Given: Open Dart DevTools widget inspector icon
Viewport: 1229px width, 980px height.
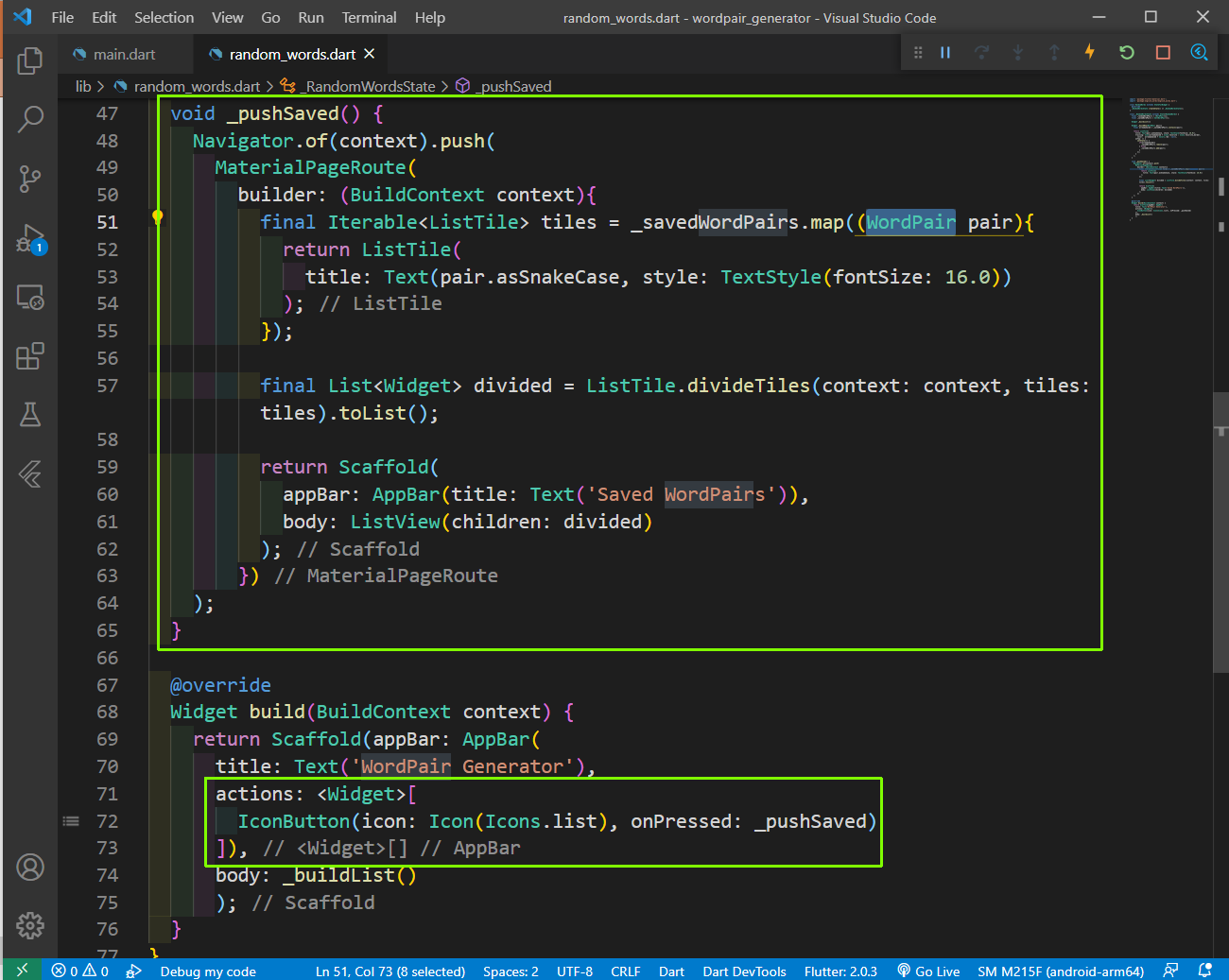Looking at the screenshot, I should point(1199,53).
